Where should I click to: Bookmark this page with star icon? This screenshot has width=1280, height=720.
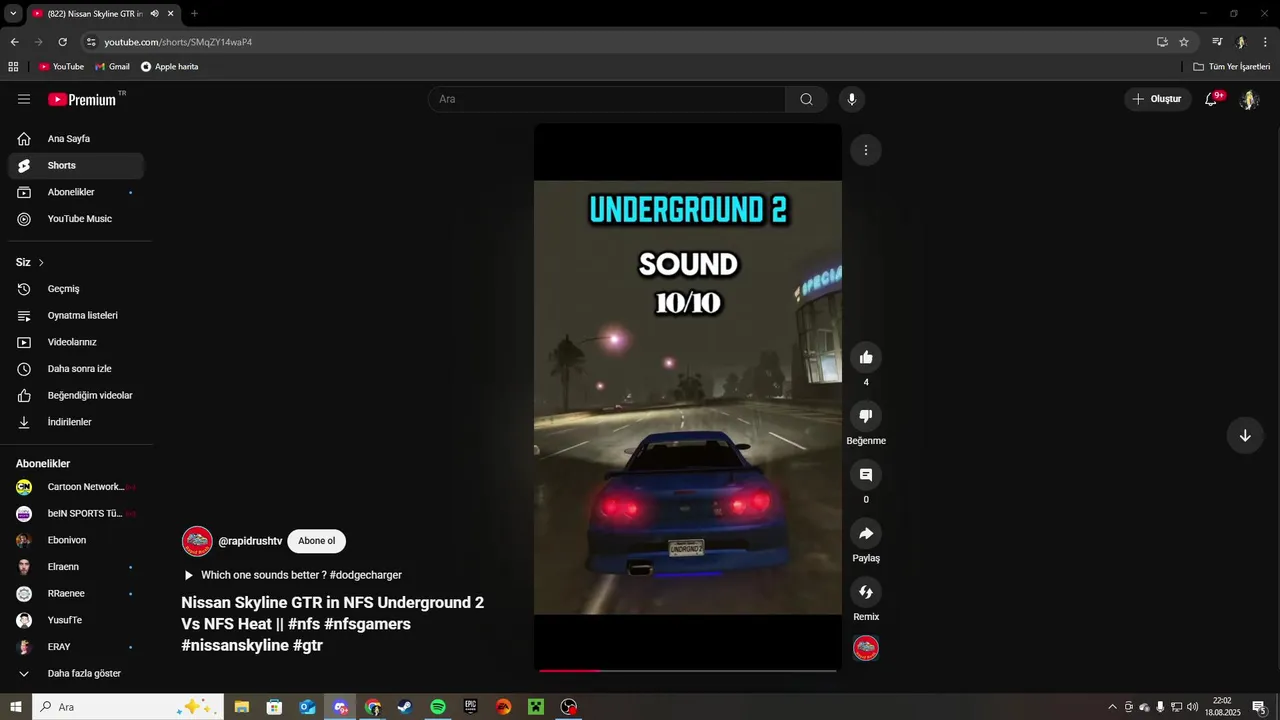tap(1184, 42)
